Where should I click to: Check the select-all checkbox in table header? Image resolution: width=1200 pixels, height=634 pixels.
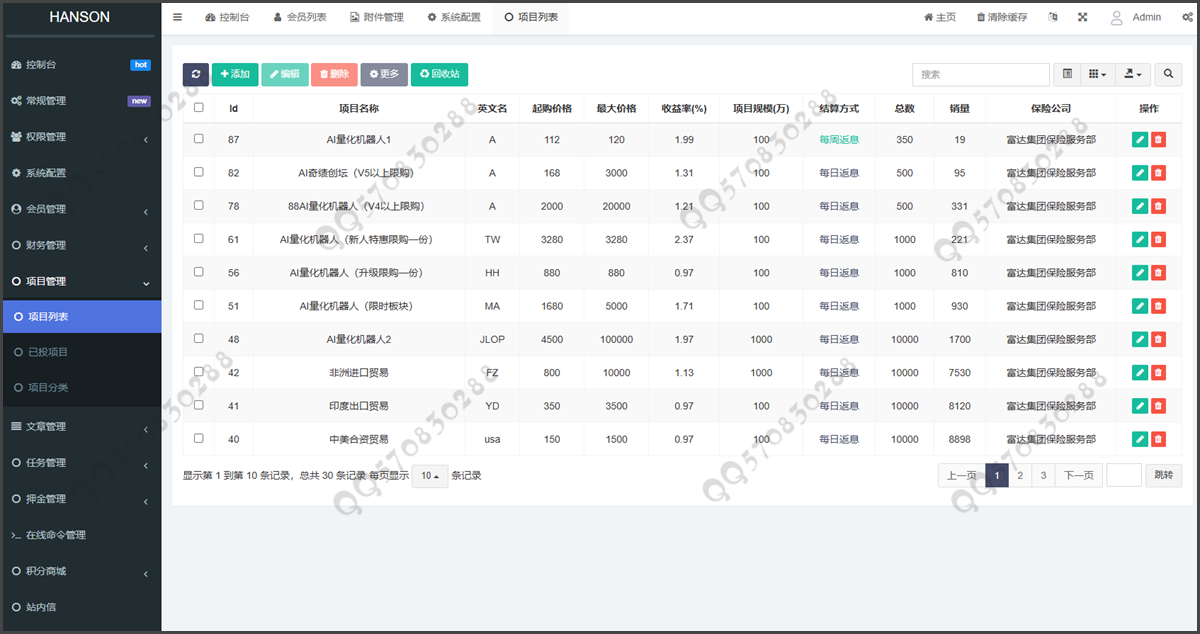click(198, 108)
